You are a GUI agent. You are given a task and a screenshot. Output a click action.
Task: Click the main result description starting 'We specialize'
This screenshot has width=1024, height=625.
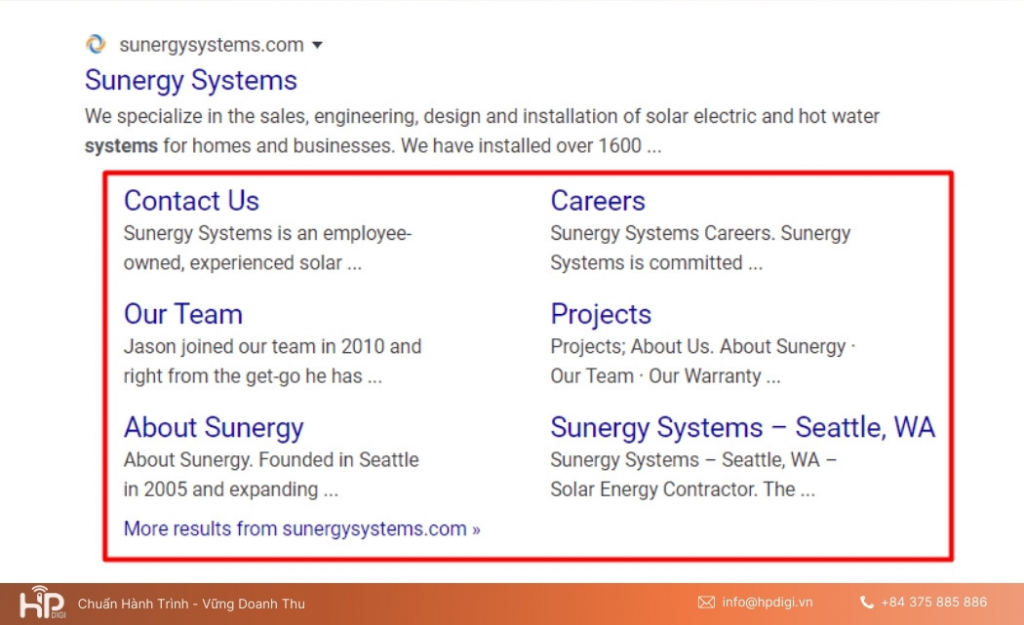click(x=482, y=131)
